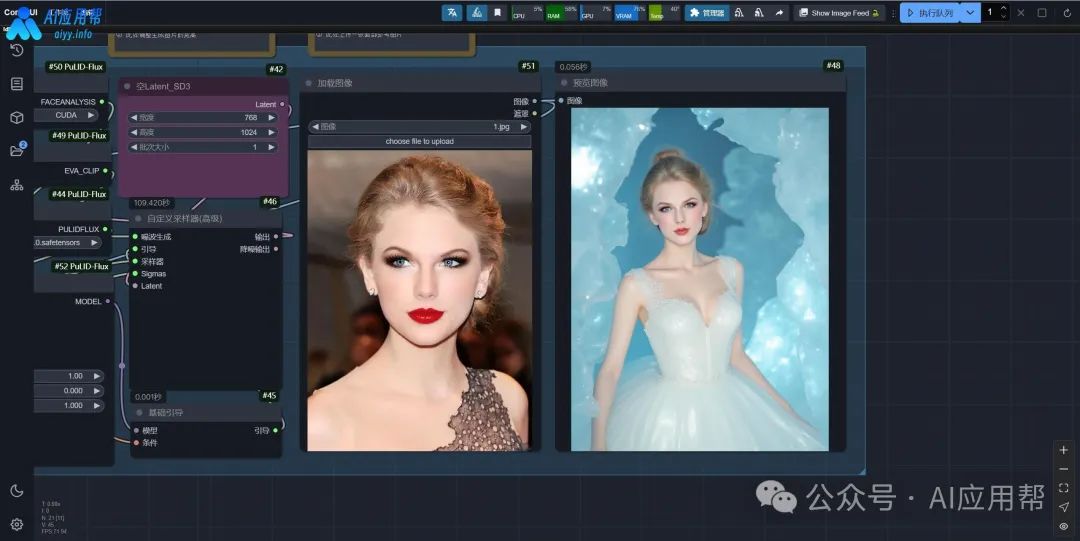Collapse the 基础引导 node via its dot

point(139,412)
